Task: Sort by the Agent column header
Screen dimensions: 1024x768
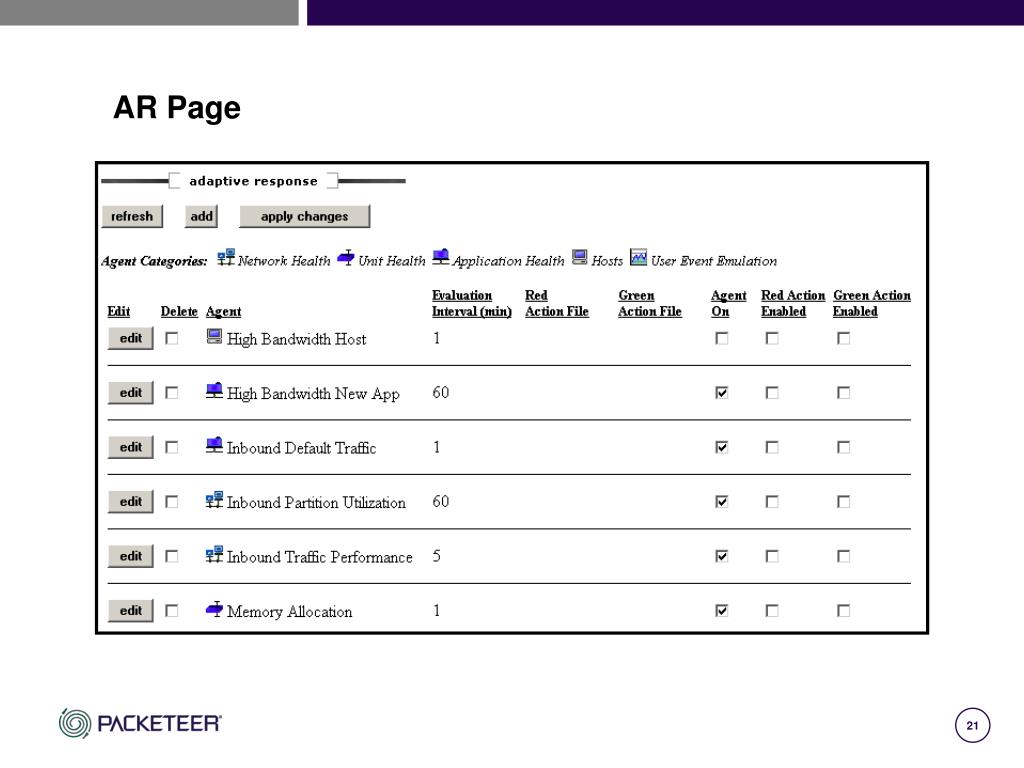Action: [223, 312]
